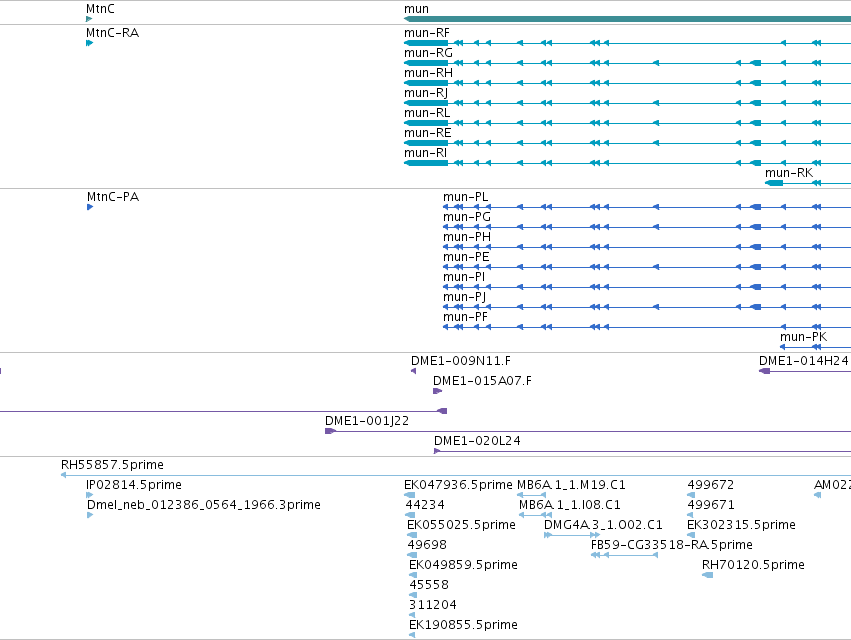Screen dimensions: 851x640
Task: Select protein mun-PG label
Action: pyautogui.click(x=467, y=217)
